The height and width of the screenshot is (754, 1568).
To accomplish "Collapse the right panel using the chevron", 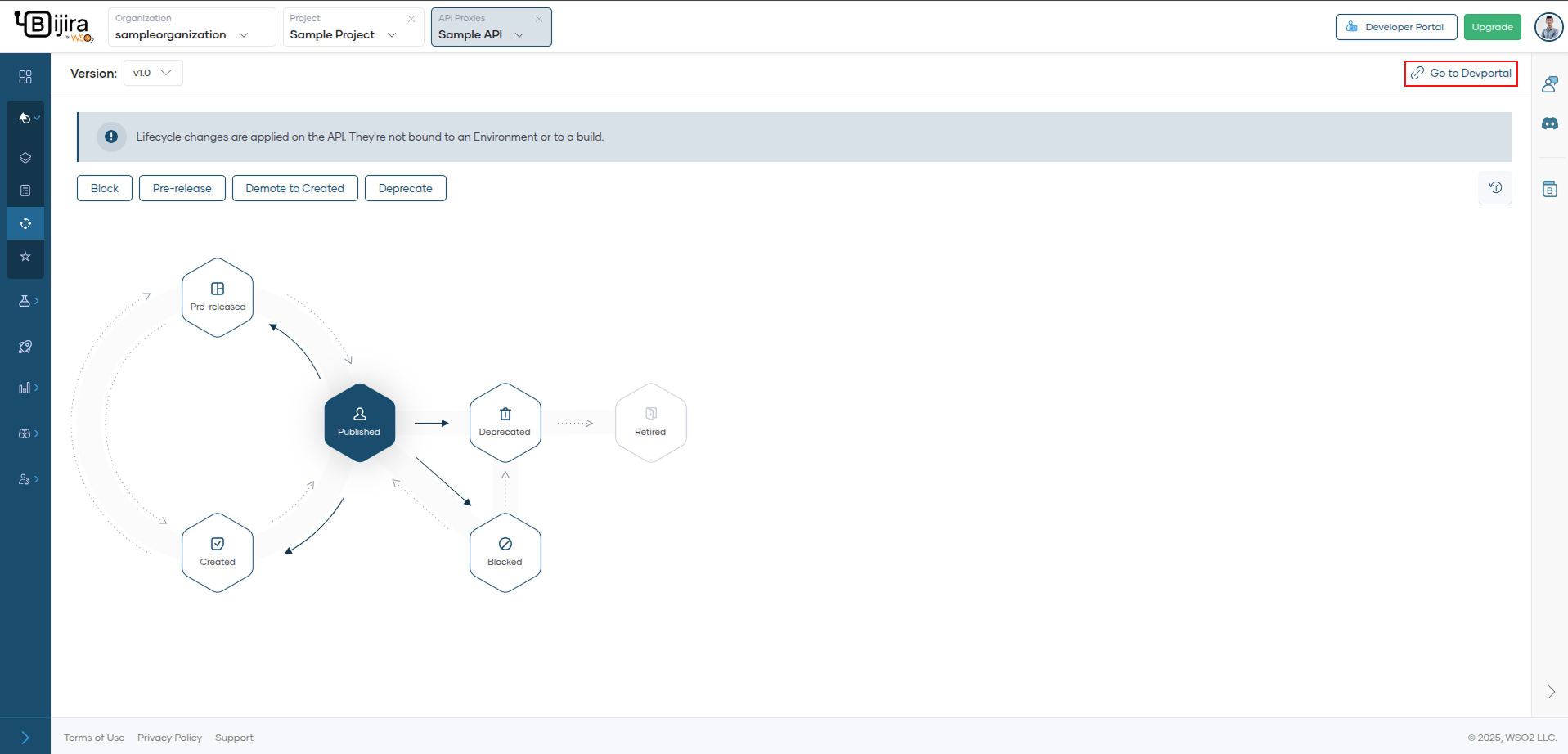I will [1551, 691].
